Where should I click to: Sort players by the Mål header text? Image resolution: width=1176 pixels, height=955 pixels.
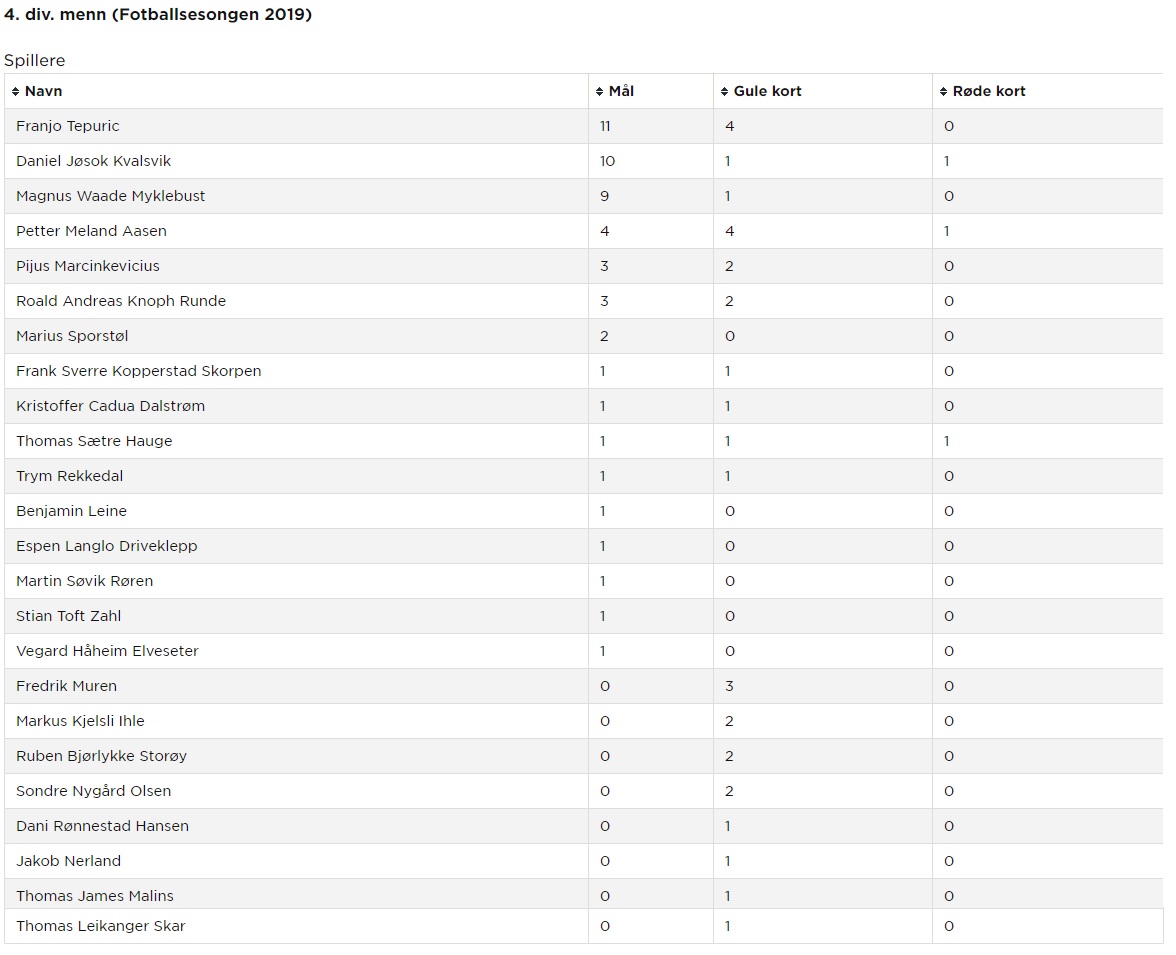pos(622,92)
